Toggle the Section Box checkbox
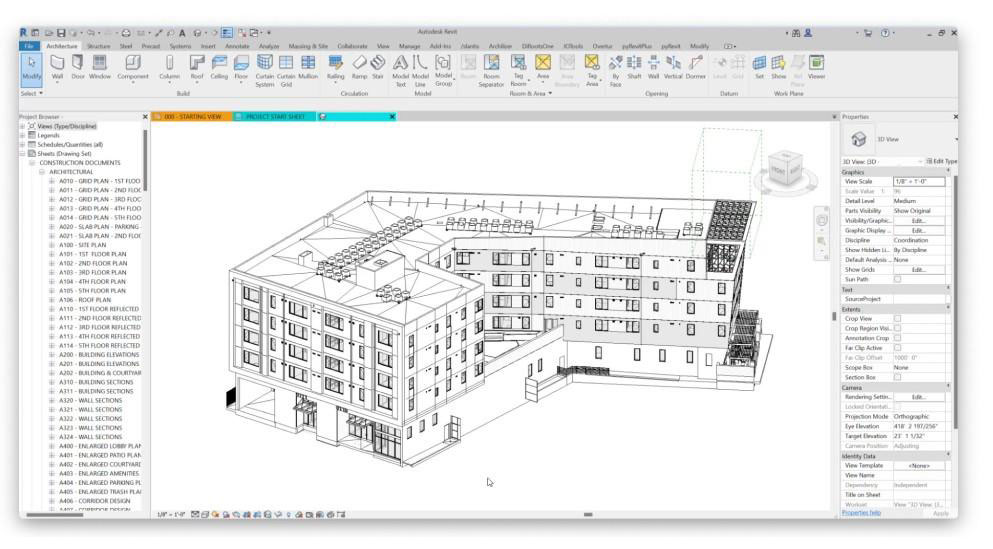 (897, 377)
